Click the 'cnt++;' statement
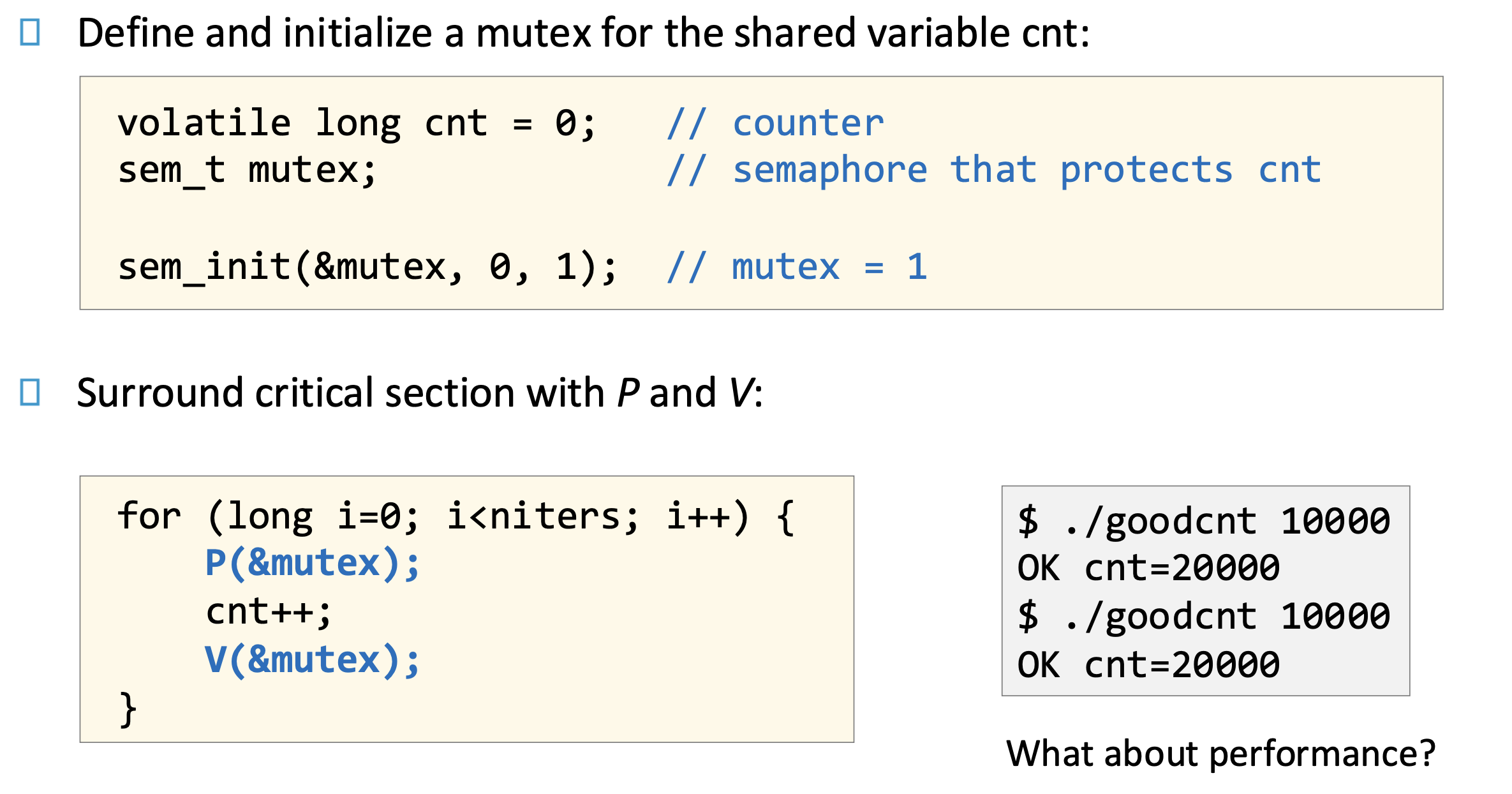 click(x=269, y=612)
